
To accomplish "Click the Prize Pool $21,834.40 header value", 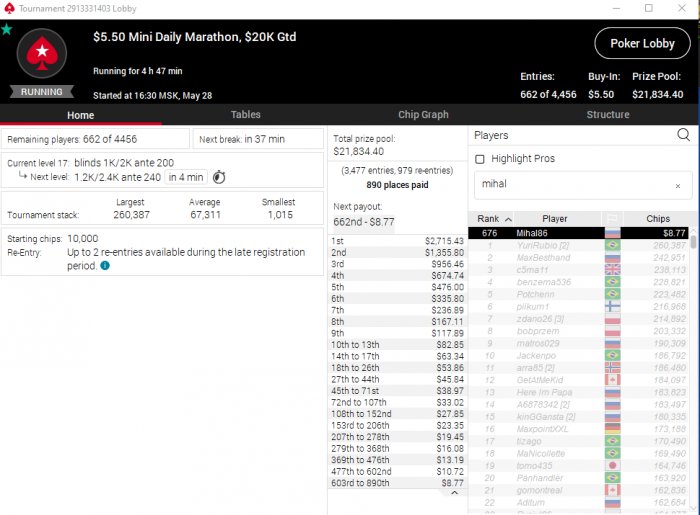I will coord(658,95).
